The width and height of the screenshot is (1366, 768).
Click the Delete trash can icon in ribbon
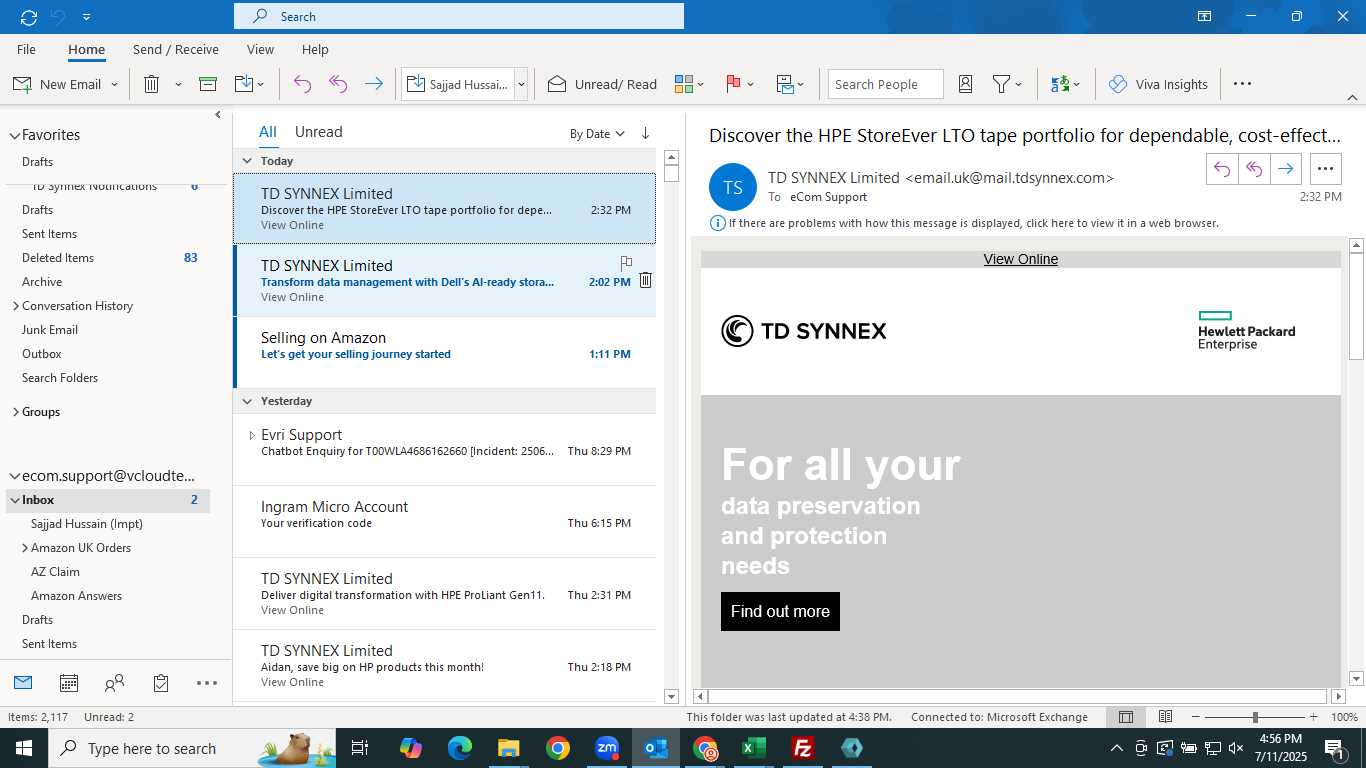click(152, 84)
